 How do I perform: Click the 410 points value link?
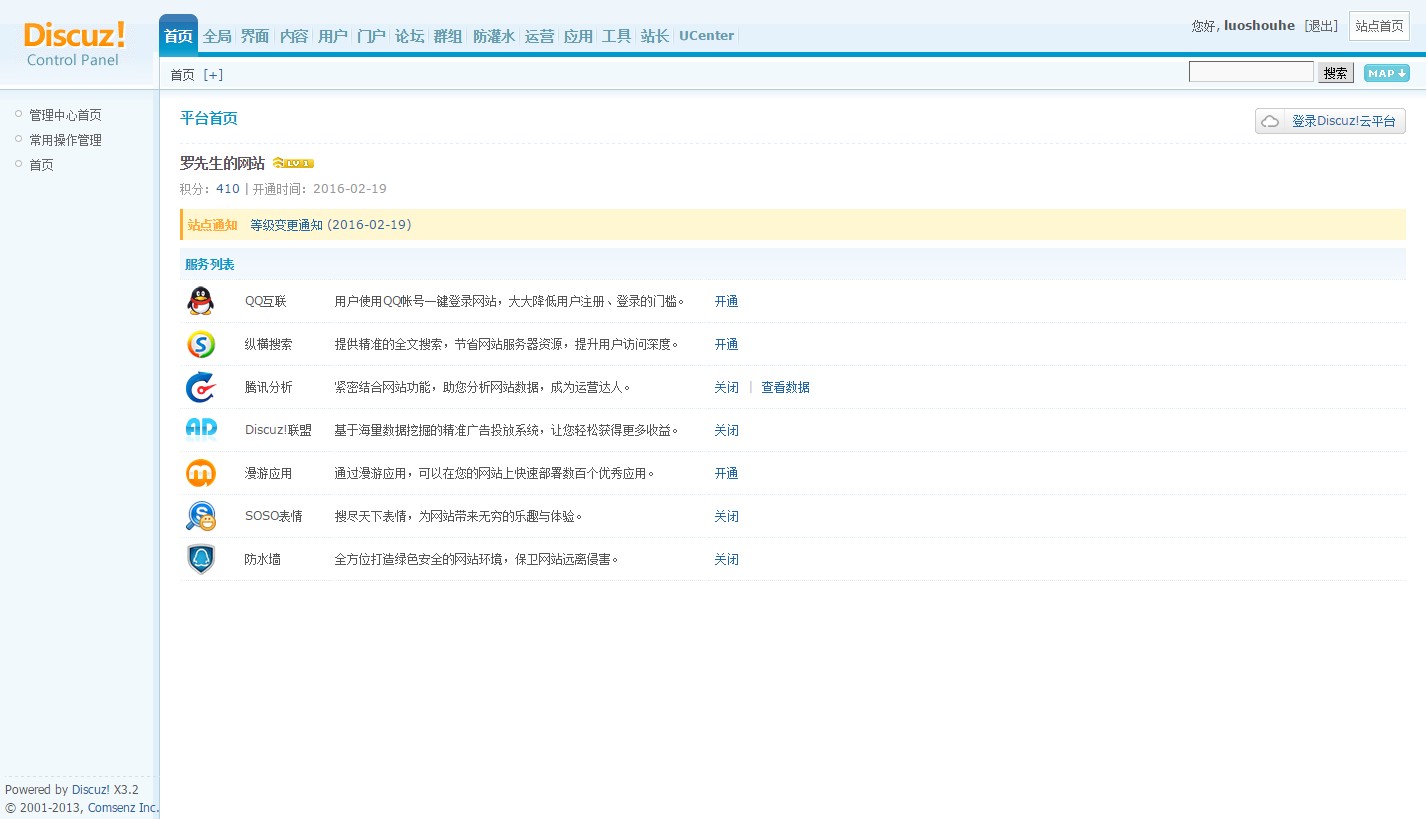[228, 189]
